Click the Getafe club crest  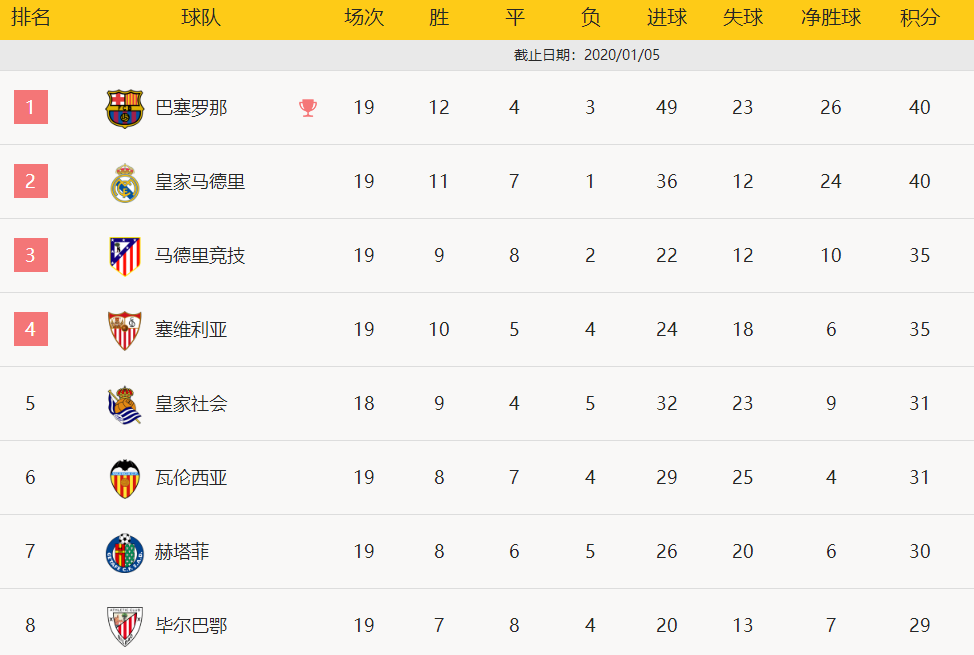point(125,552)
